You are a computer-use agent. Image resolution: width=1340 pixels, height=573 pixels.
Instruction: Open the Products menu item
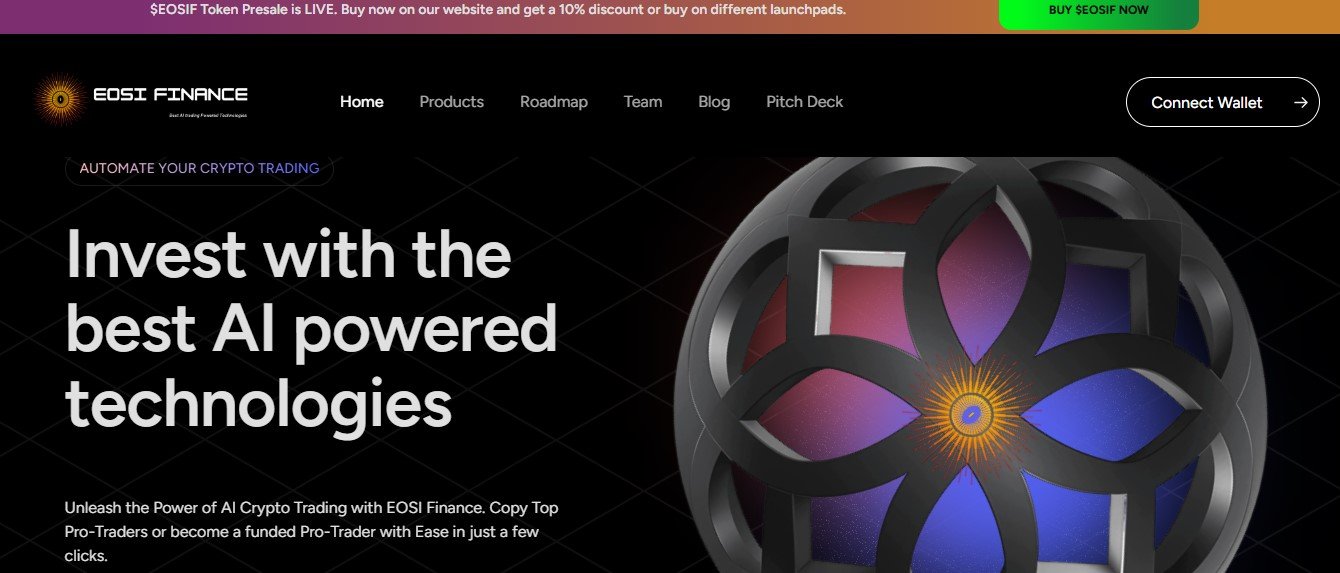click(452, 102)
